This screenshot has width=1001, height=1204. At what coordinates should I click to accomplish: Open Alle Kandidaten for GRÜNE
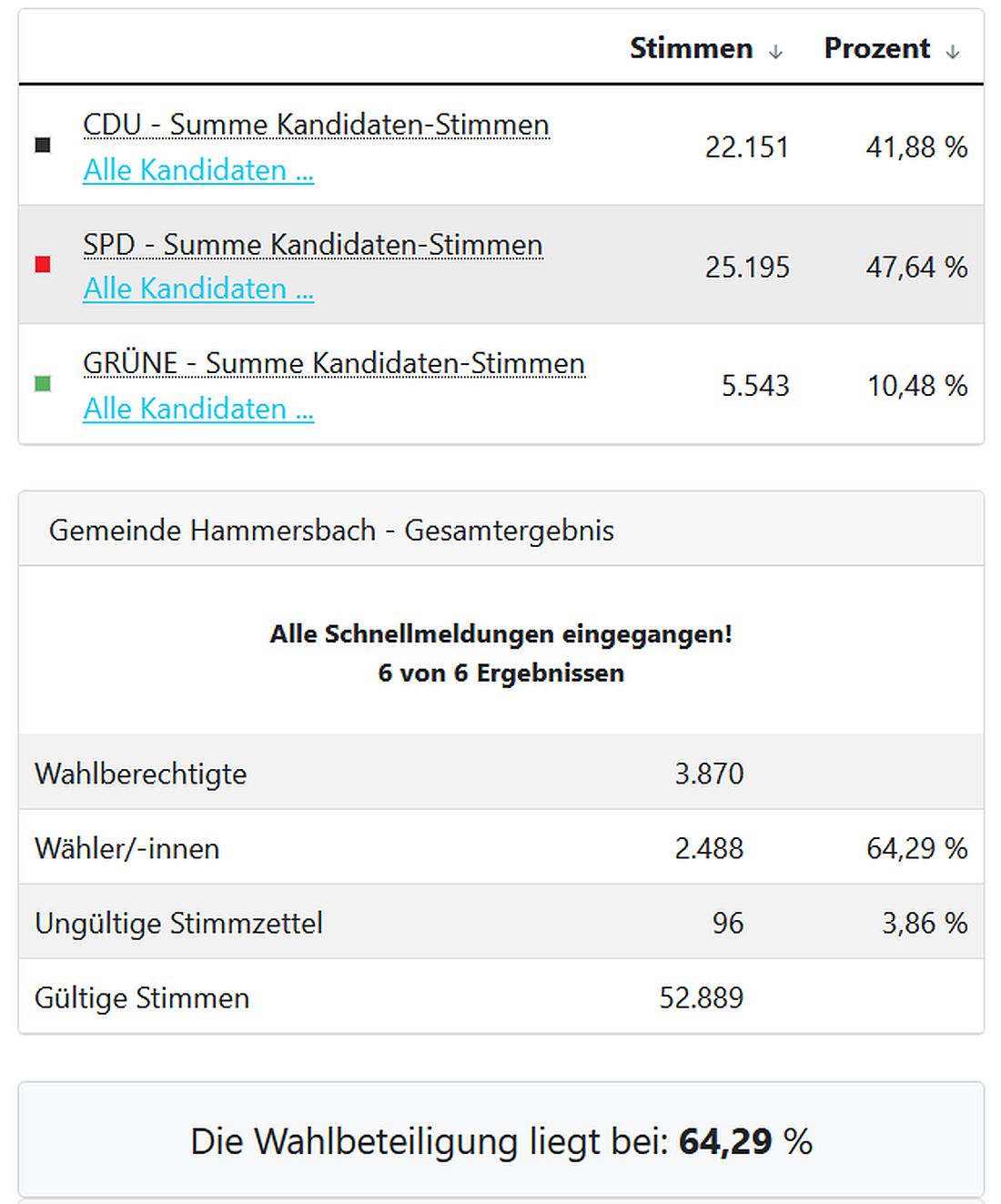pos(198,409)
